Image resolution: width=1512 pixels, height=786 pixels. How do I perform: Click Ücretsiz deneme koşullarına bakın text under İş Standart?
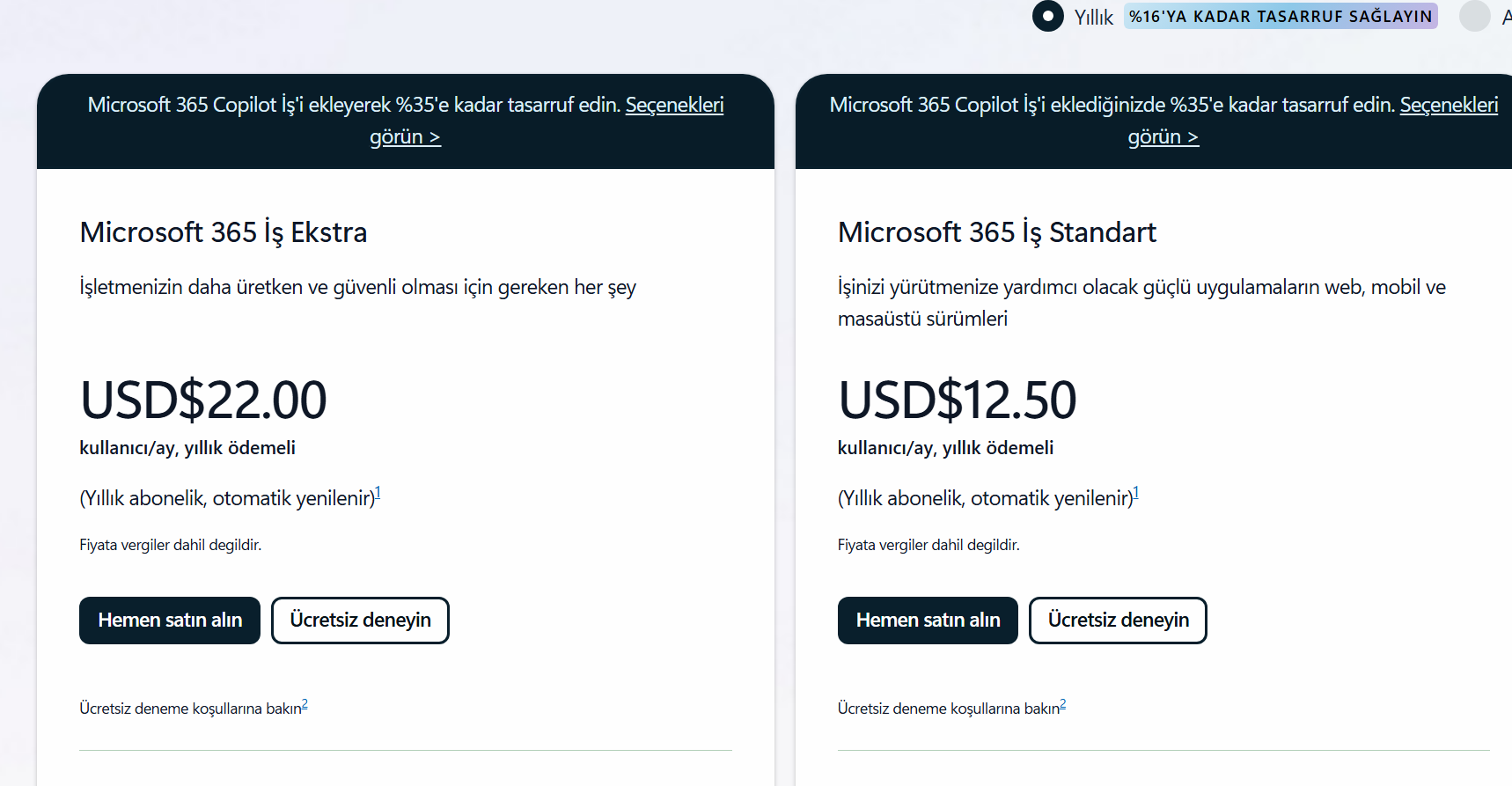tap(949, 709)
